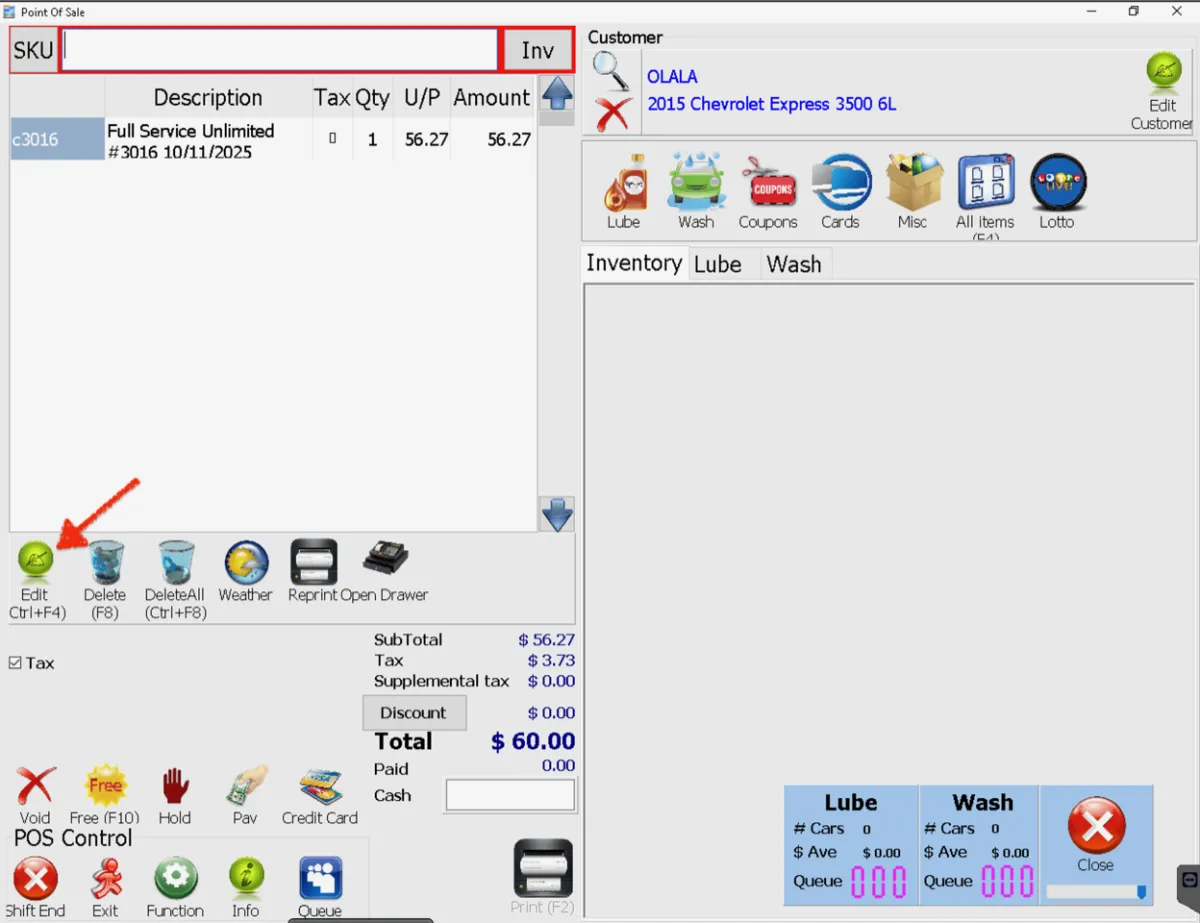
Task: Search customers with the magnifying glass icon
Action: (611, 71)
